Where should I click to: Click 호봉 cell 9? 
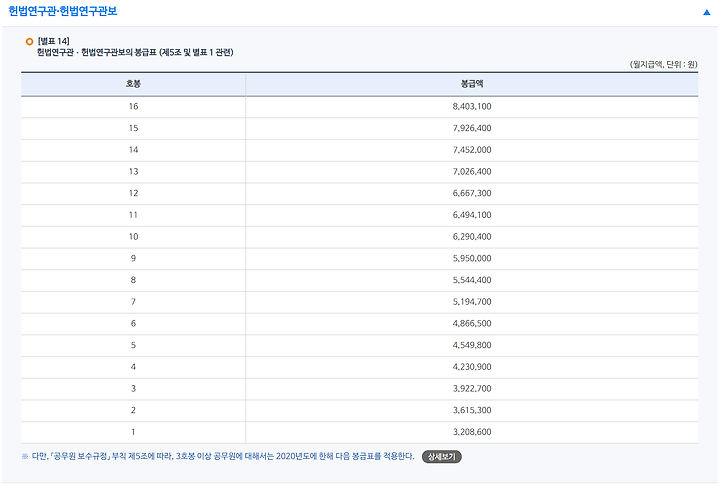point(133,258)
